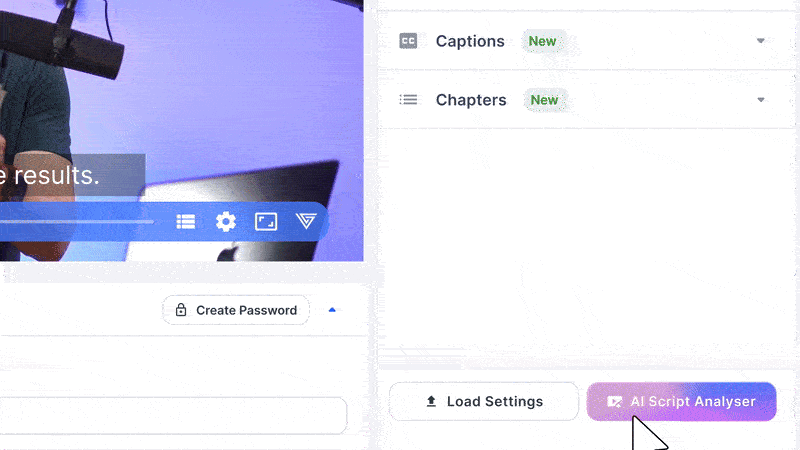Expand the Chapters section arrow
800x450 pixels.
point(760,100)
